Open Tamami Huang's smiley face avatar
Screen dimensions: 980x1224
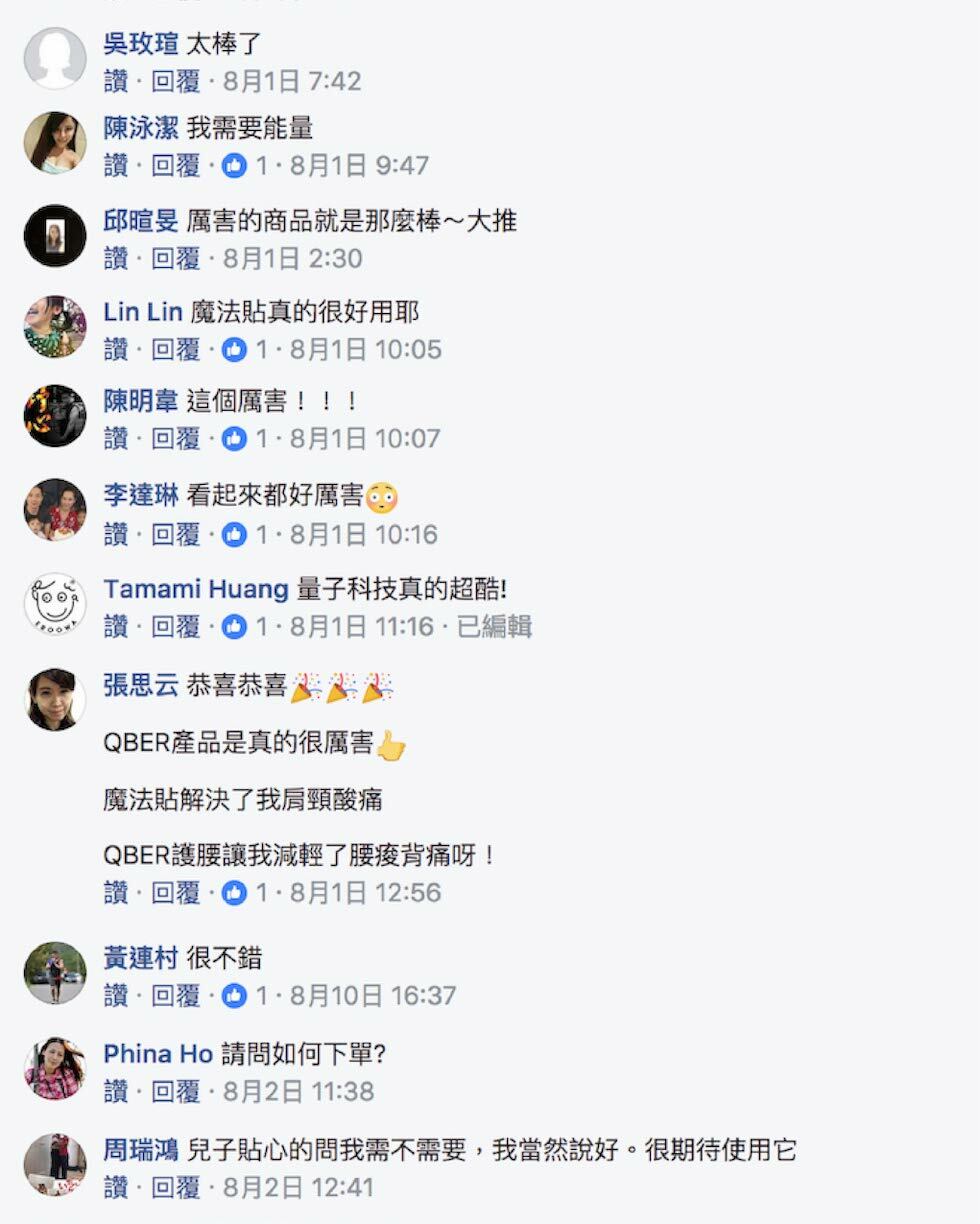pos(55,604)
